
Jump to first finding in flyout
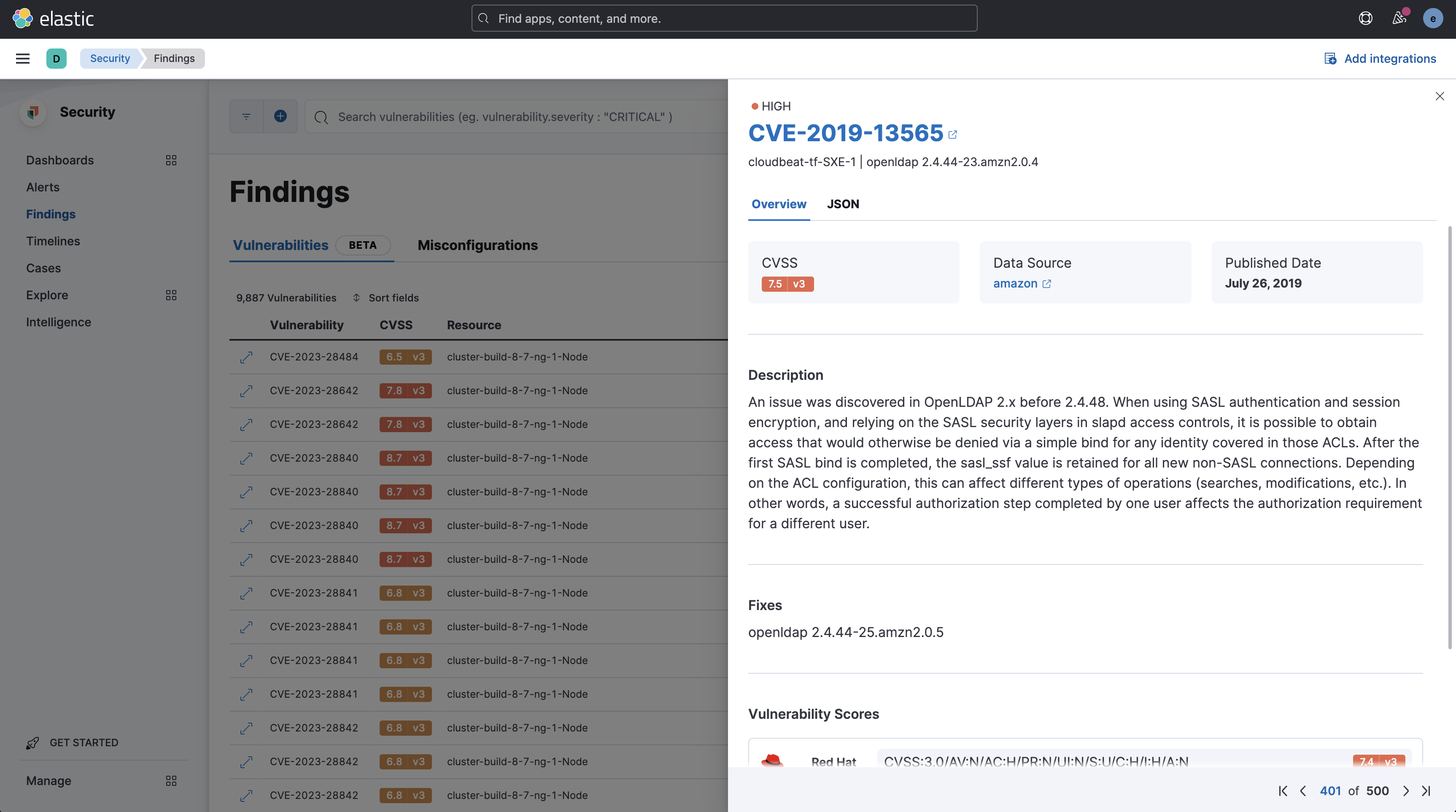click(x=1283, y=790)
